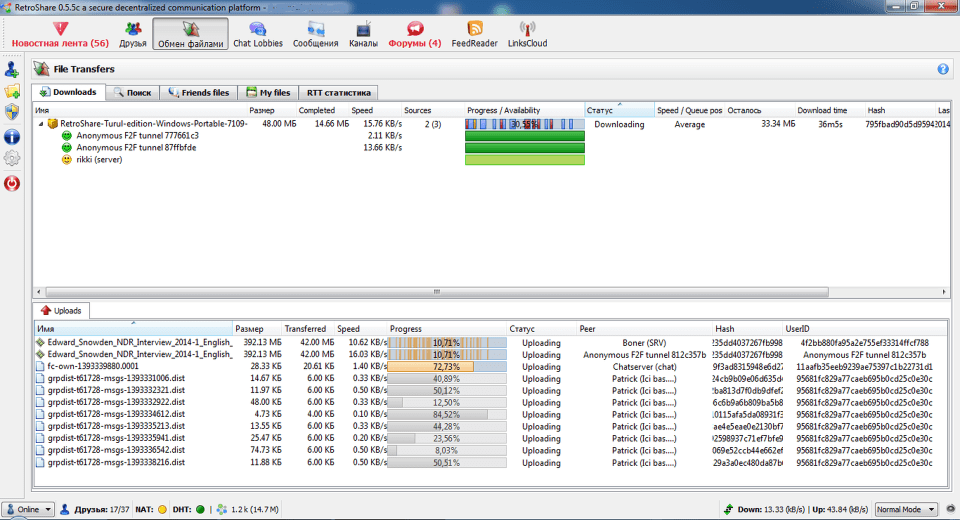Click the downloads horizontal scrollbar

437,292
